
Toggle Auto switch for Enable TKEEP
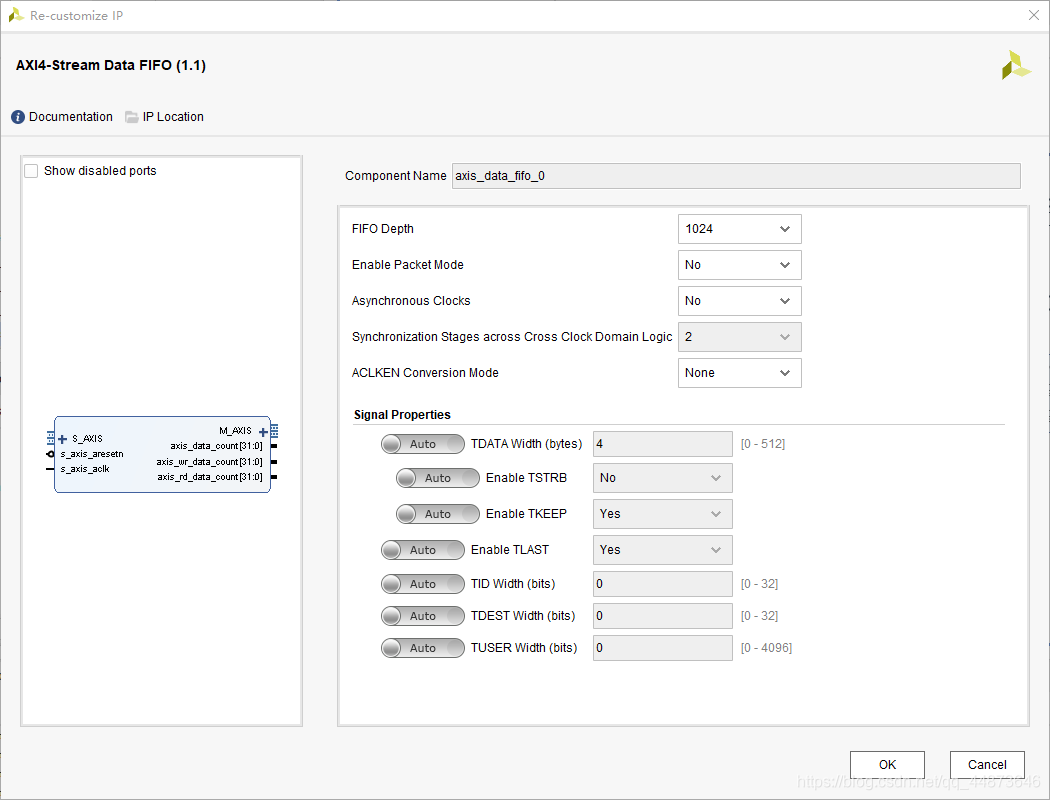(438, 514)
